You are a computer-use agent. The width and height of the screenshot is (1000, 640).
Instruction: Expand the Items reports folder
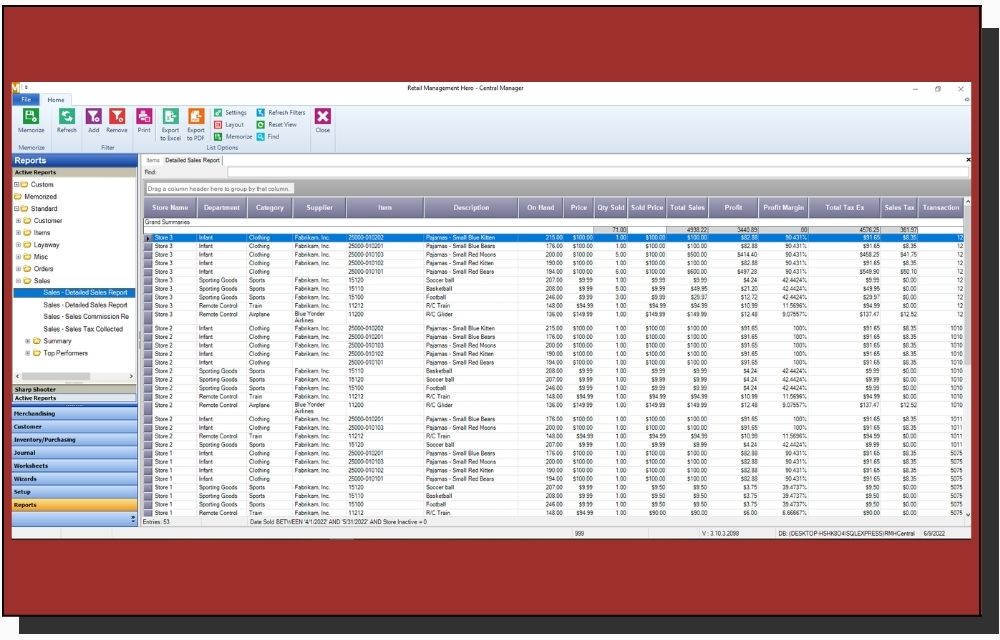pos(18,233)
